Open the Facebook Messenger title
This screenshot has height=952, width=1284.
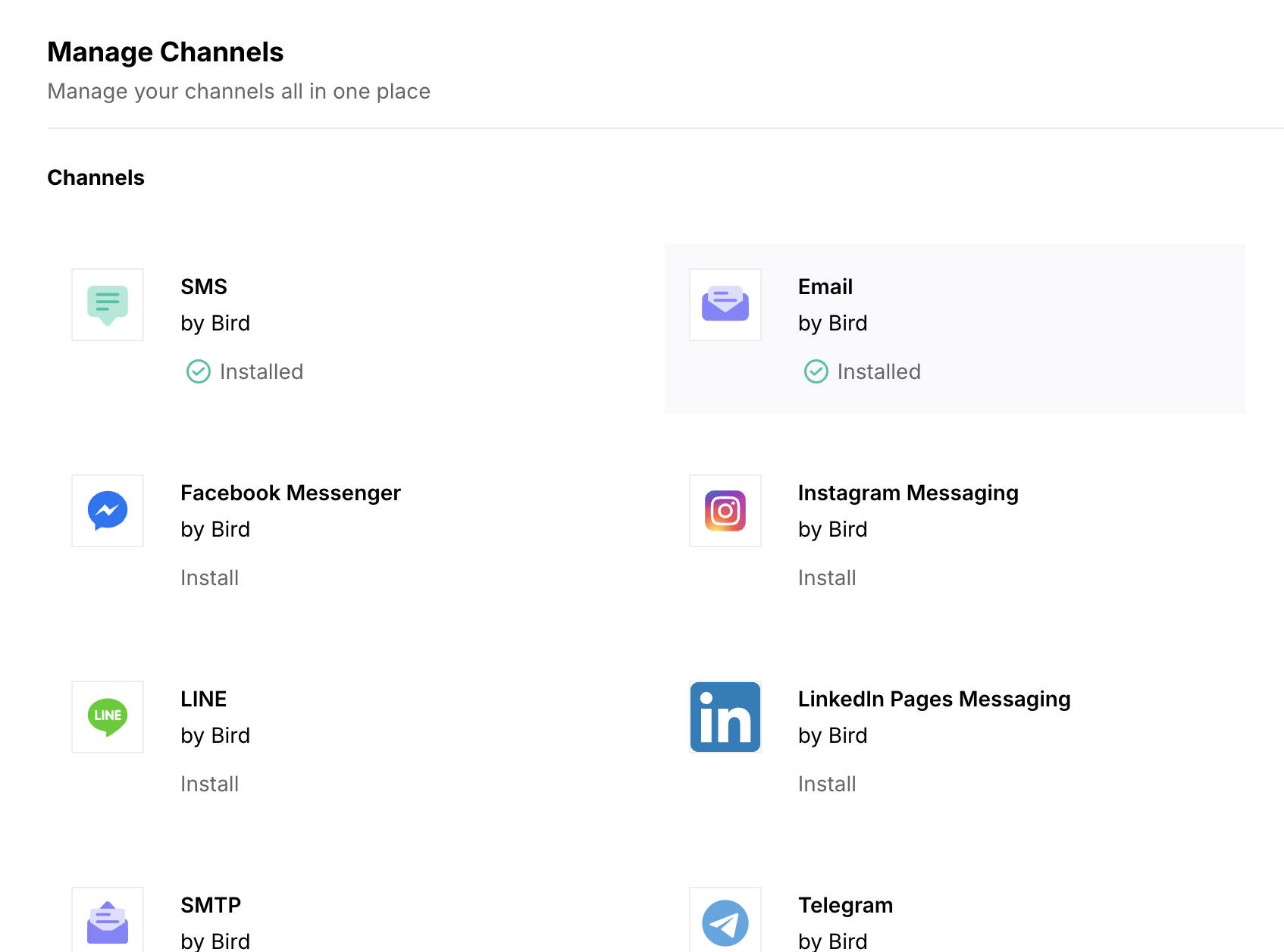coord(290,493)
